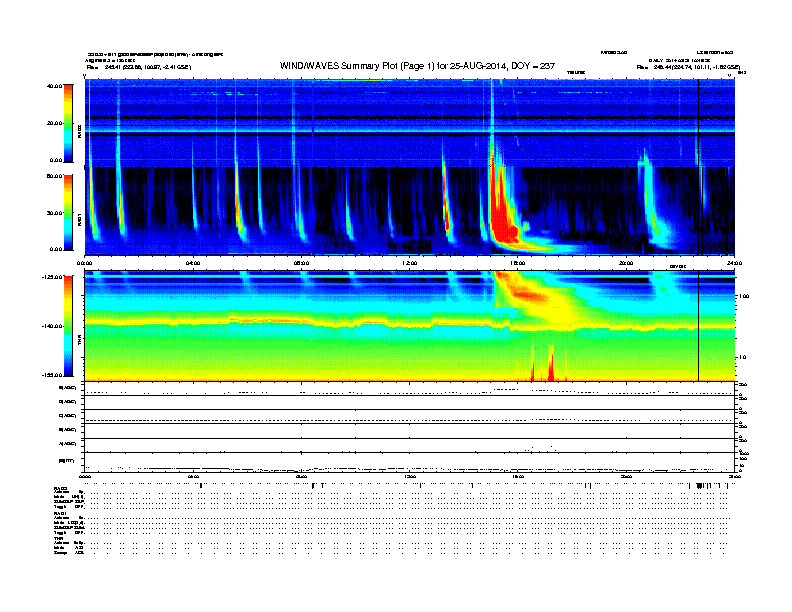Click the RAD2 header in the bottom status table
This screenshot has width=792, height=612.
(61, 489)
